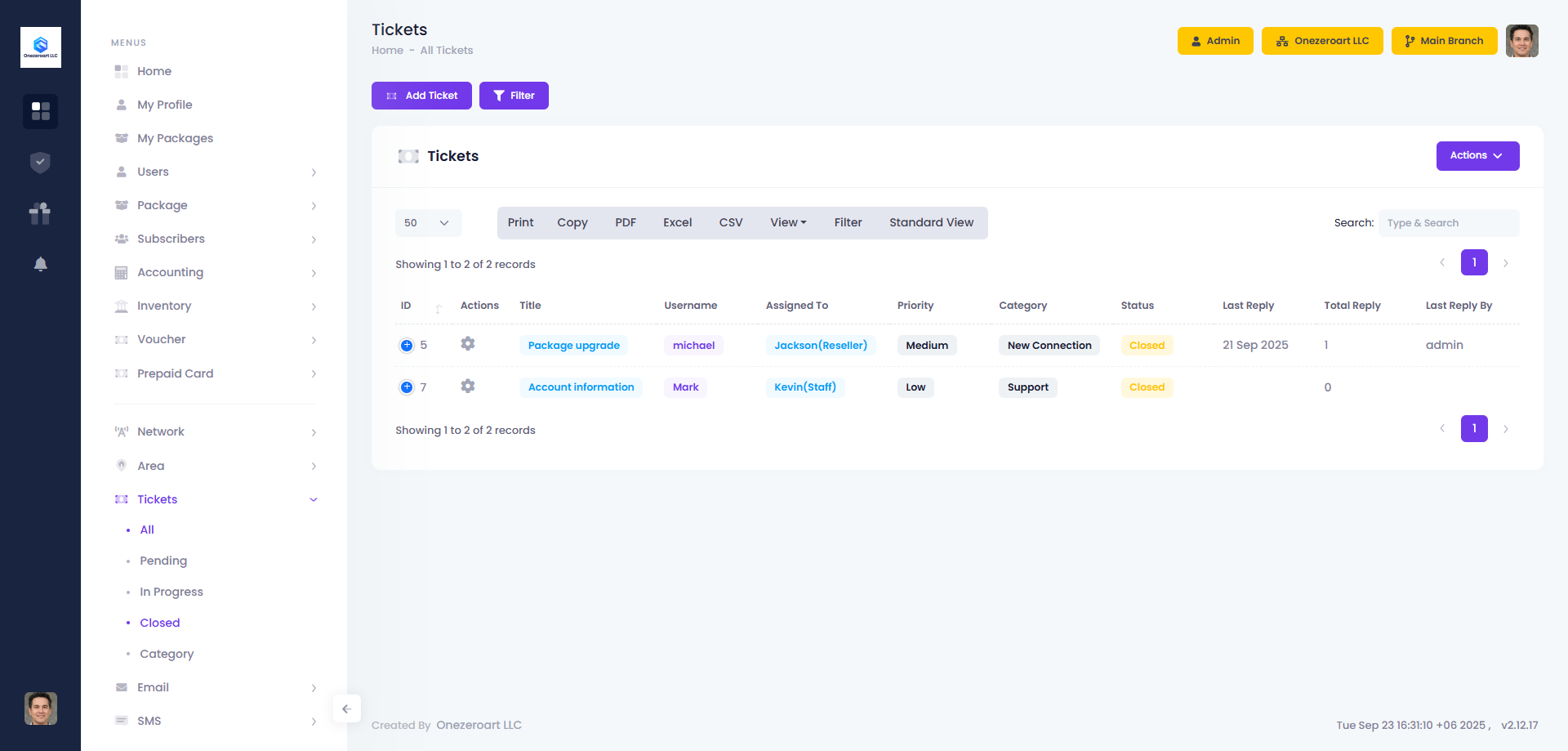This screenshot has width=1568, height=751.
Task: Expand row details for ticket 7
Action: click(x=407, y=387)
